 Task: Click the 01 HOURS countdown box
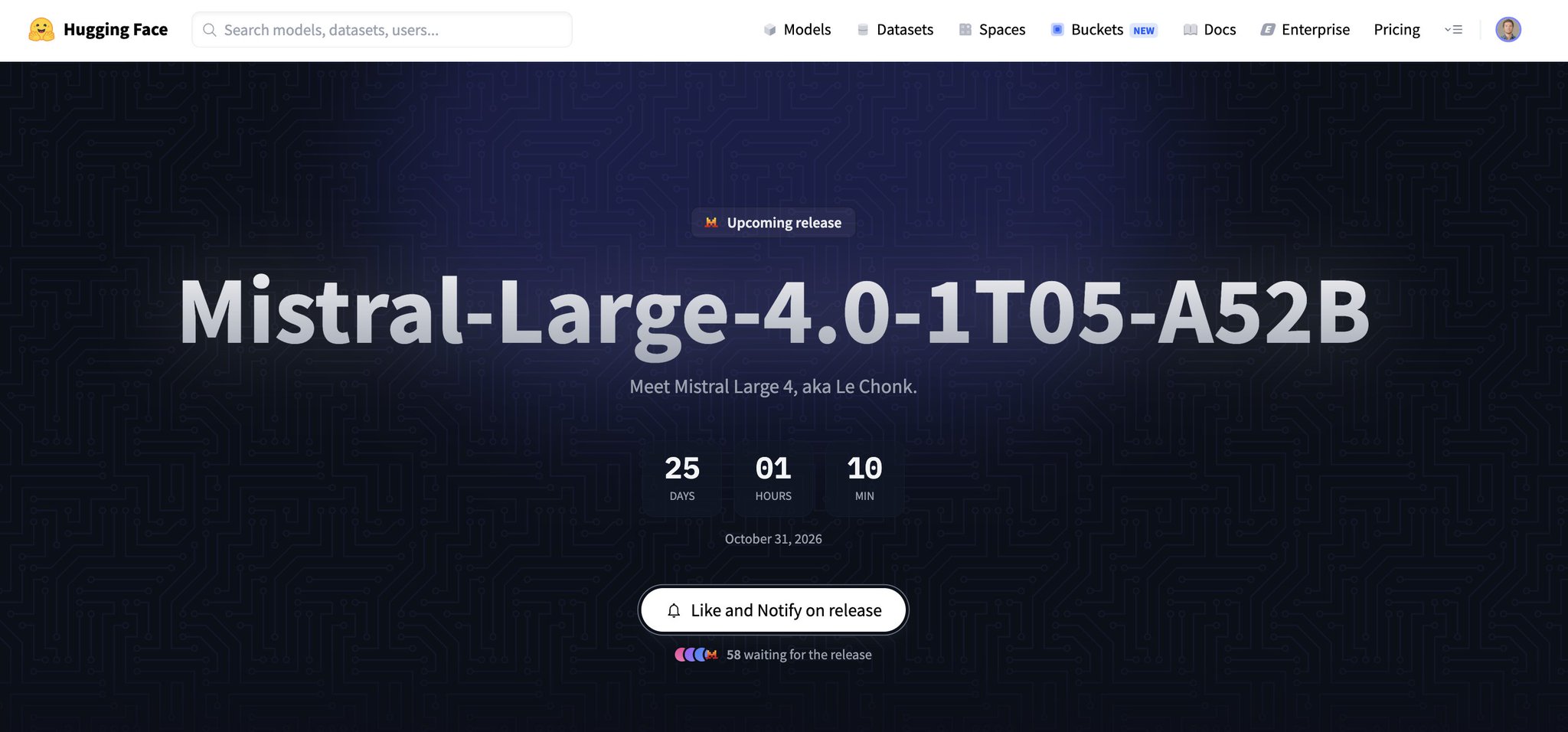(773, 478)
